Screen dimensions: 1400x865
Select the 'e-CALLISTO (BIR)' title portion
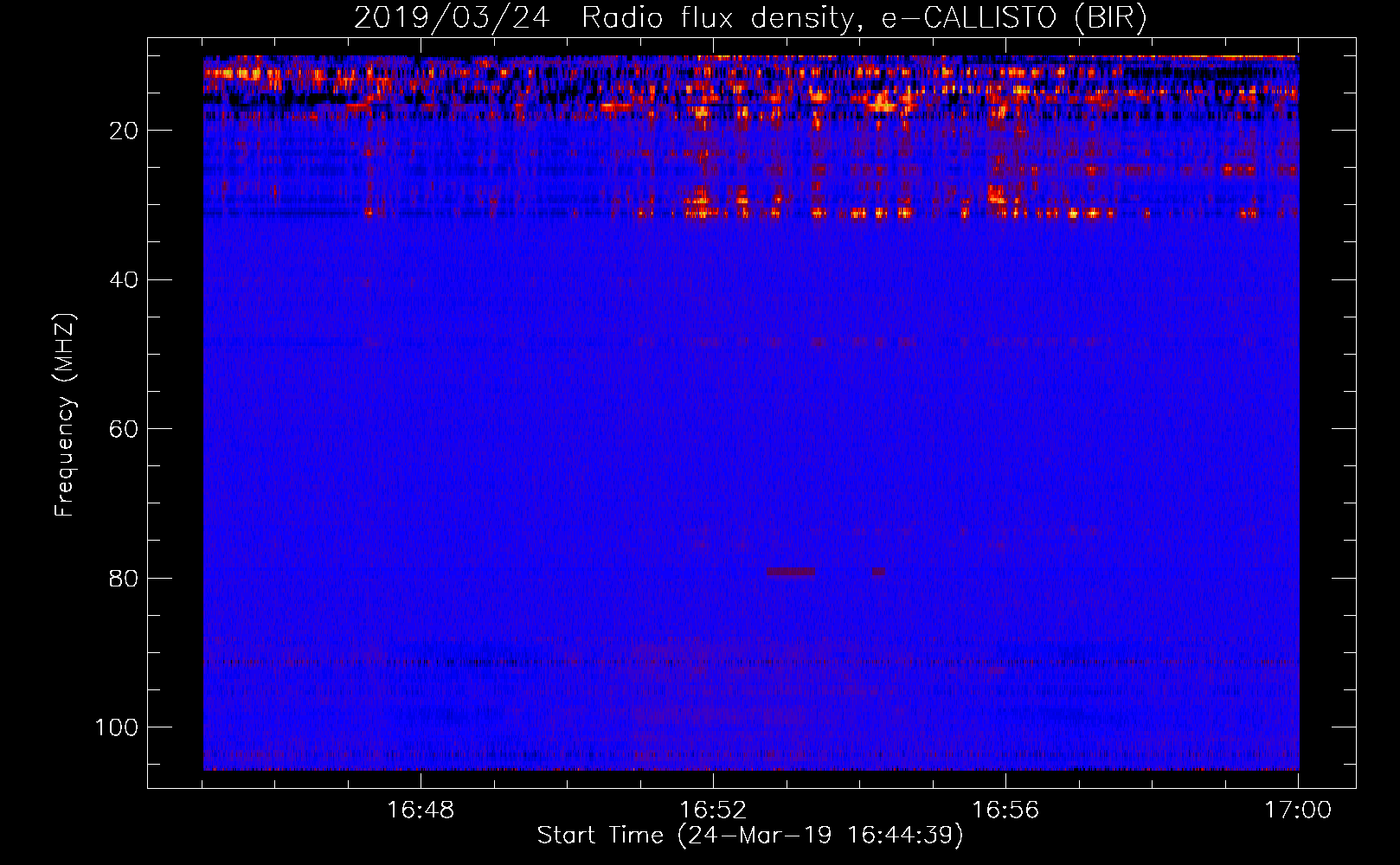coord(1014,18)
